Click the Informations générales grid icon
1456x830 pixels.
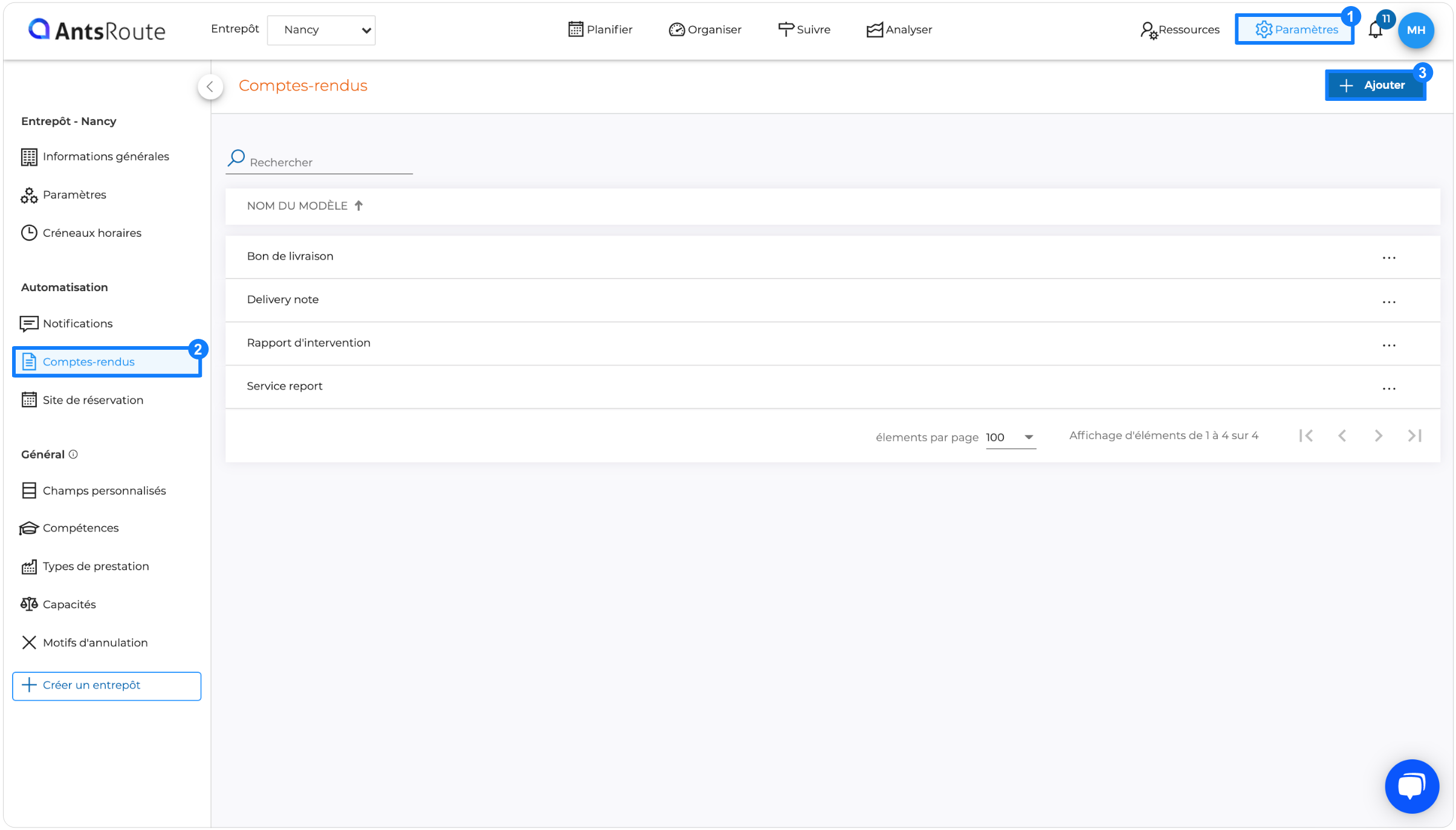tap(28, 157)
